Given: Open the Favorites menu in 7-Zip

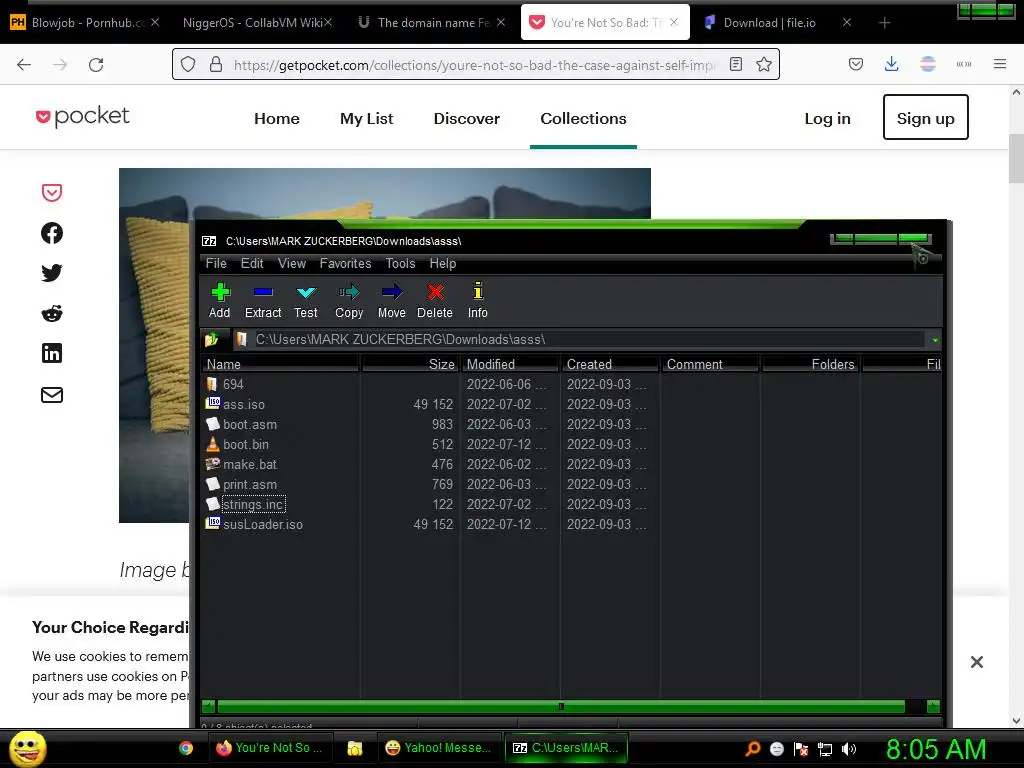Looking at the screenshot, I should coord(345,263).
